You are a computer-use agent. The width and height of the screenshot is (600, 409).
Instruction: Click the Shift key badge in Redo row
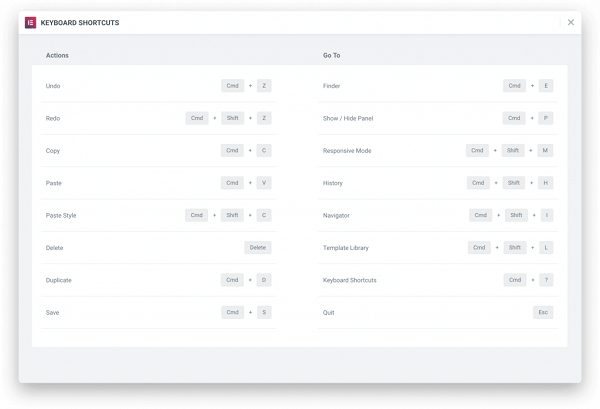pos(232,118)
